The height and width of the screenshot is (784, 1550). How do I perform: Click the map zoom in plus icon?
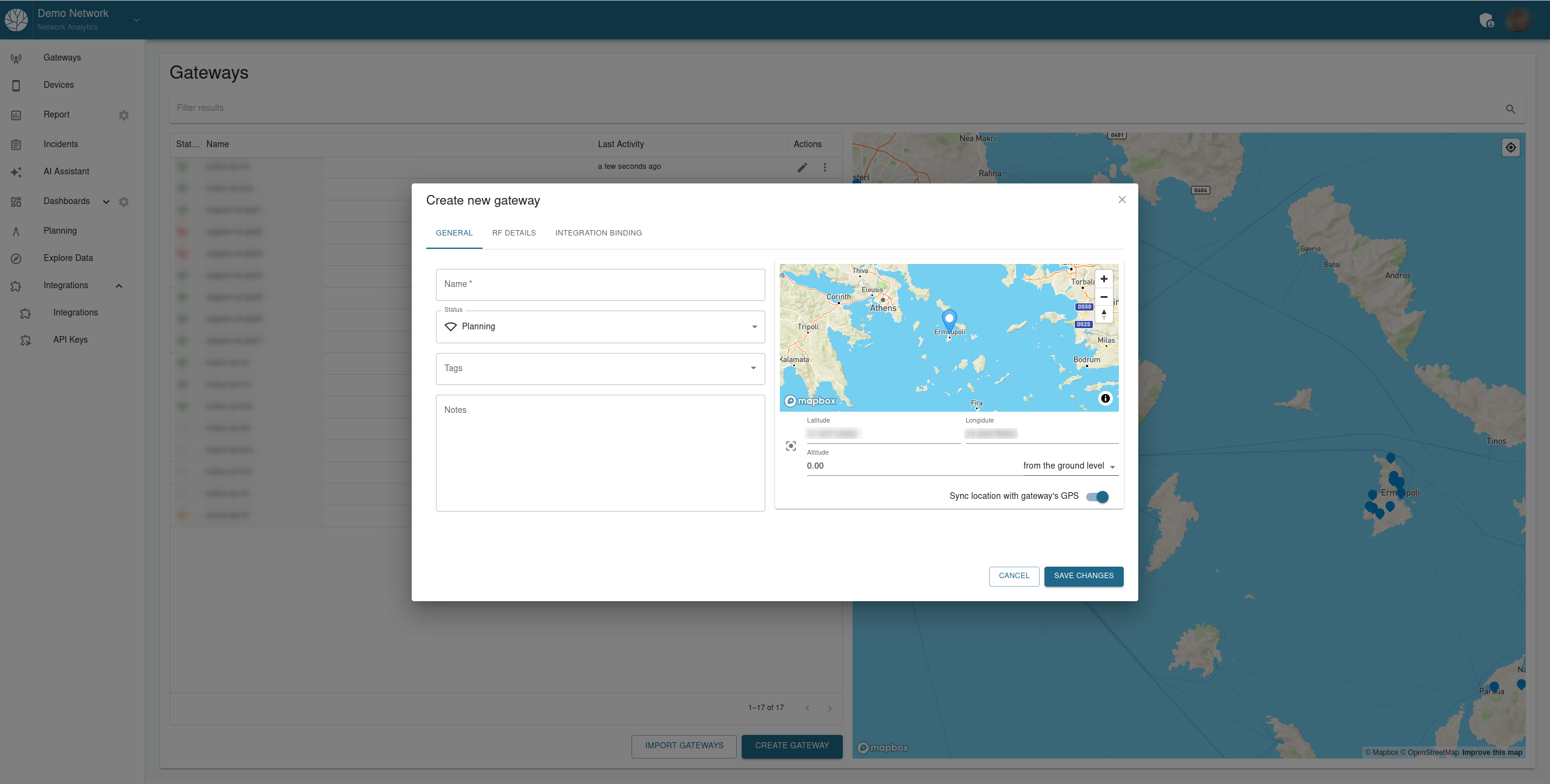(1104, 279)
